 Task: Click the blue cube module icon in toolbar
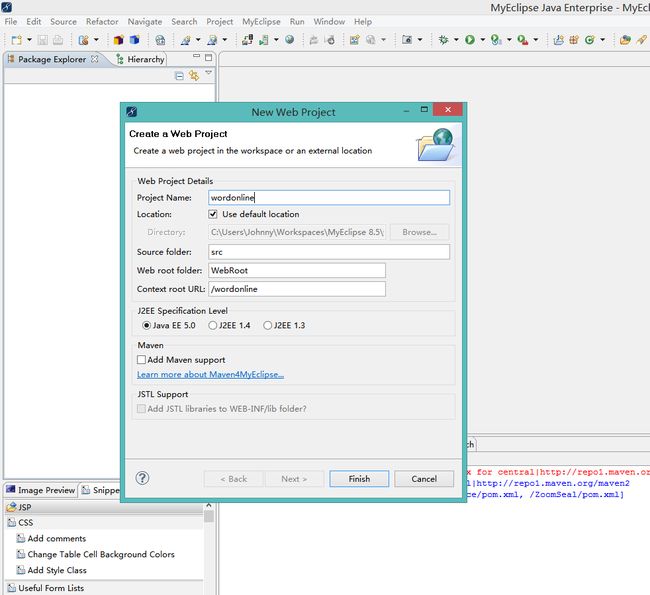(x=134, y=40)
